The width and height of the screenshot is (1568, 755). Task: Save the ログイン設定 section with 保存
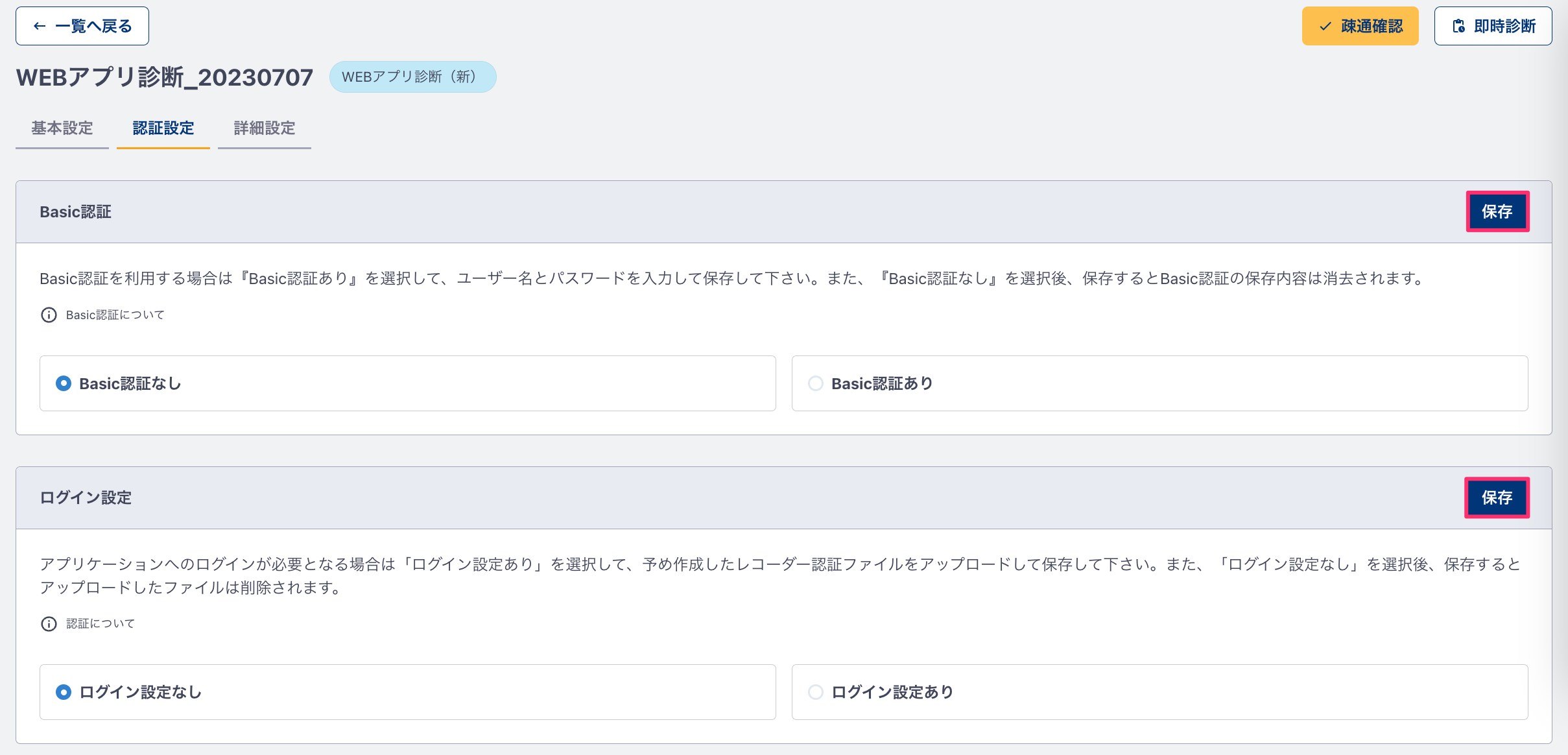(1497, 497)
